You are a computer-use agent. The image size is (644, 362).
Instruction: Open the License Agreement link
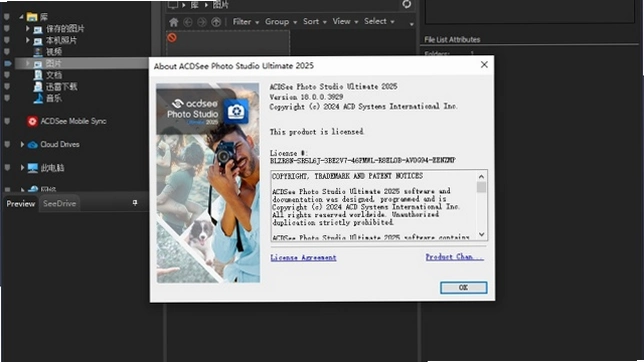point(303,258)
